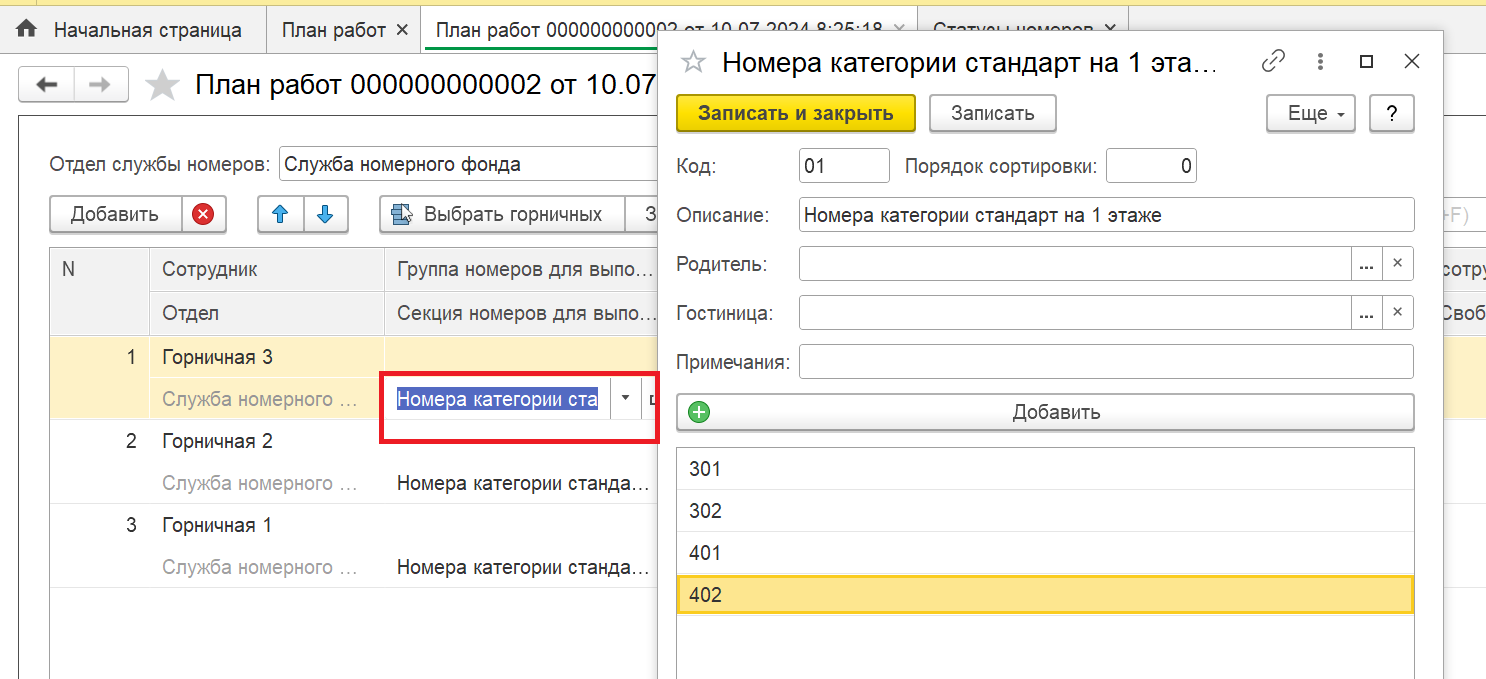Select room 302 in the list
Viewport: 1486px width, 679px height.
click(x=1046, y=511)
